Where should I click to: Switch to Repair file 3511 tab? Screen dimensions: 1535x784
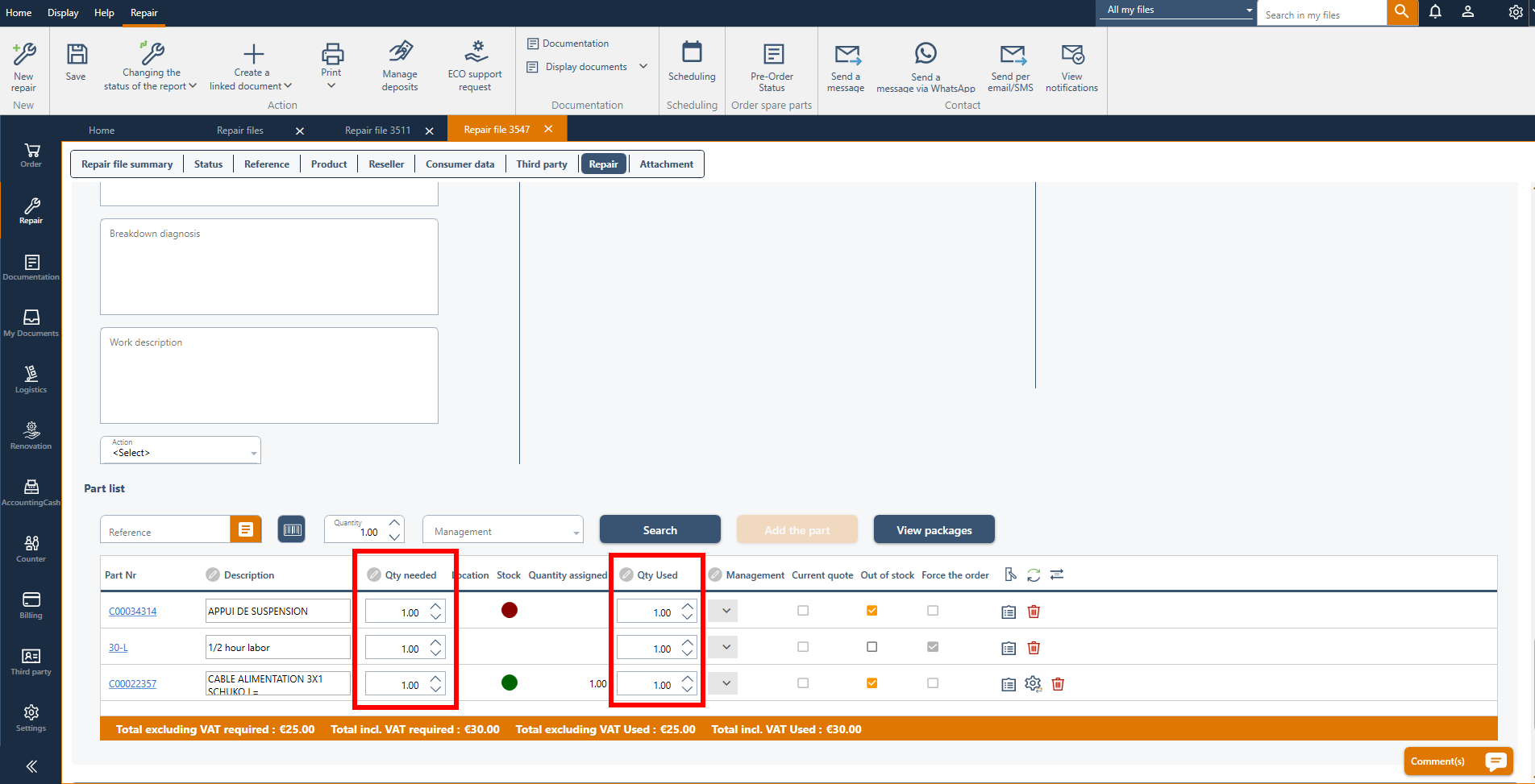377,130
